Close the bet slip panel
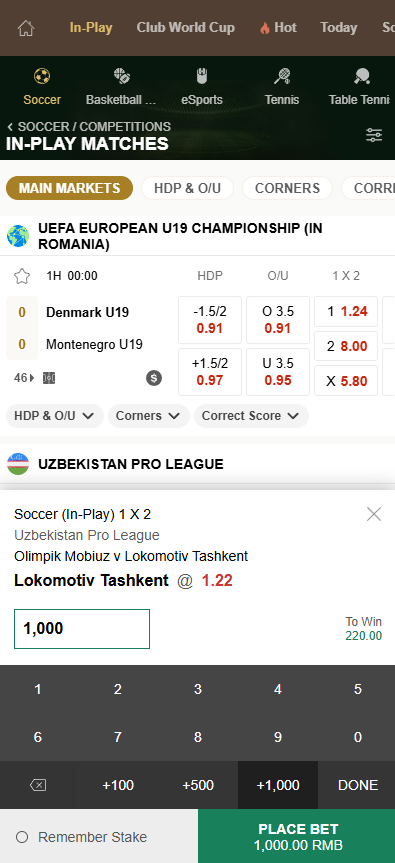The height and width of the screenshot is (863, 395). [374, 514]
